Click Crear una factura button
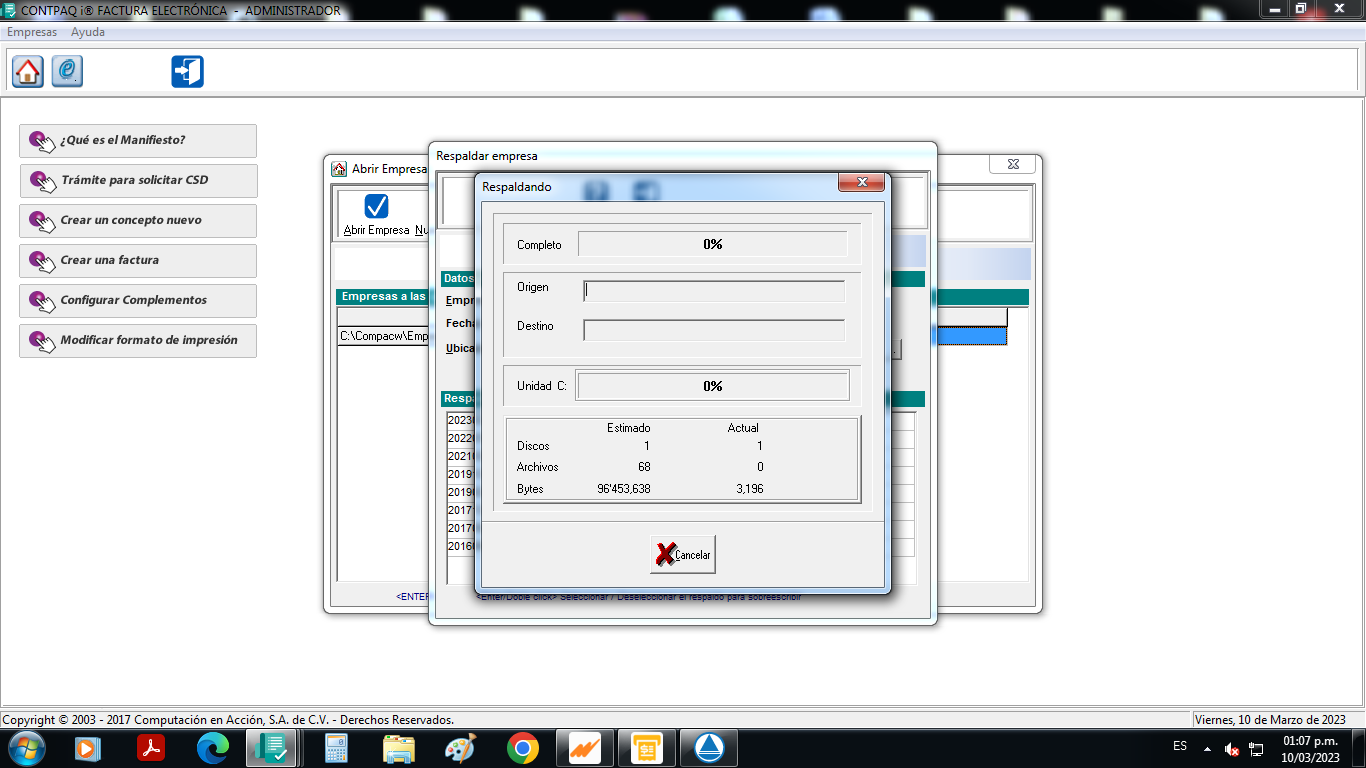Image resolution: width=1366 pixels, height=768 pixels. pos(138,261)
